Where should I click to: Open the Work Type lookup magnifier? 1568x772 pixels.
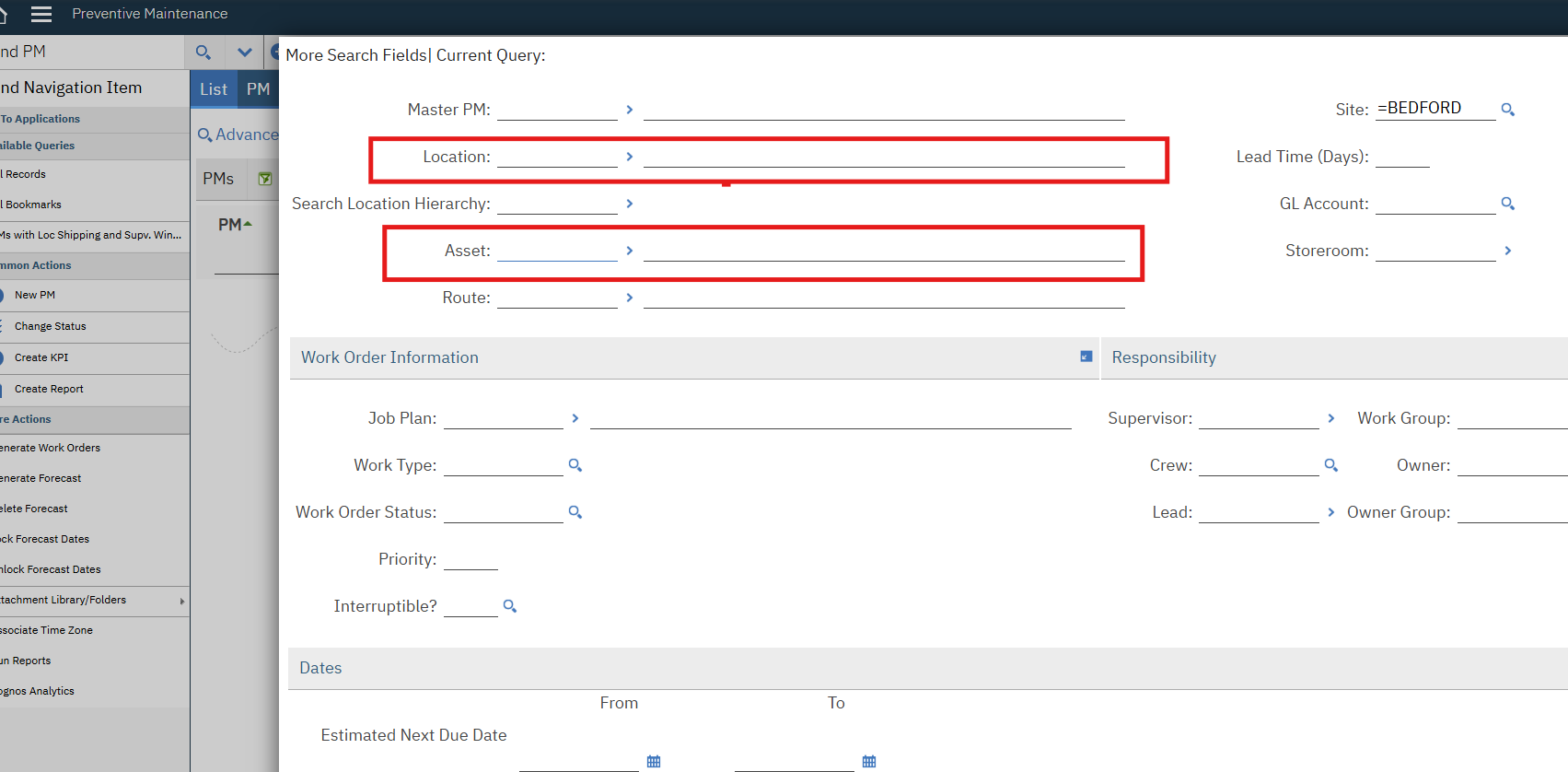pos(575,465)
